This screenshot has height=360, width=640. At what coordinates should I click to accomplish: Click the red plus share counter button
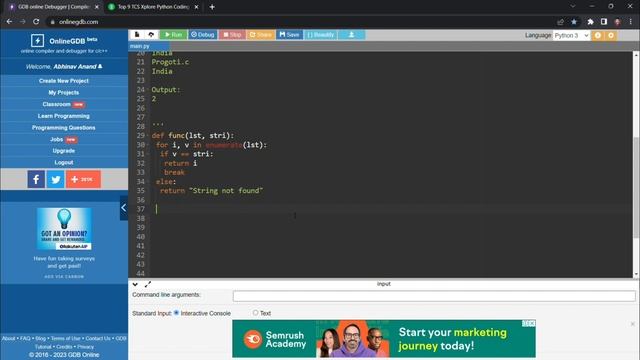pos(83,179)
